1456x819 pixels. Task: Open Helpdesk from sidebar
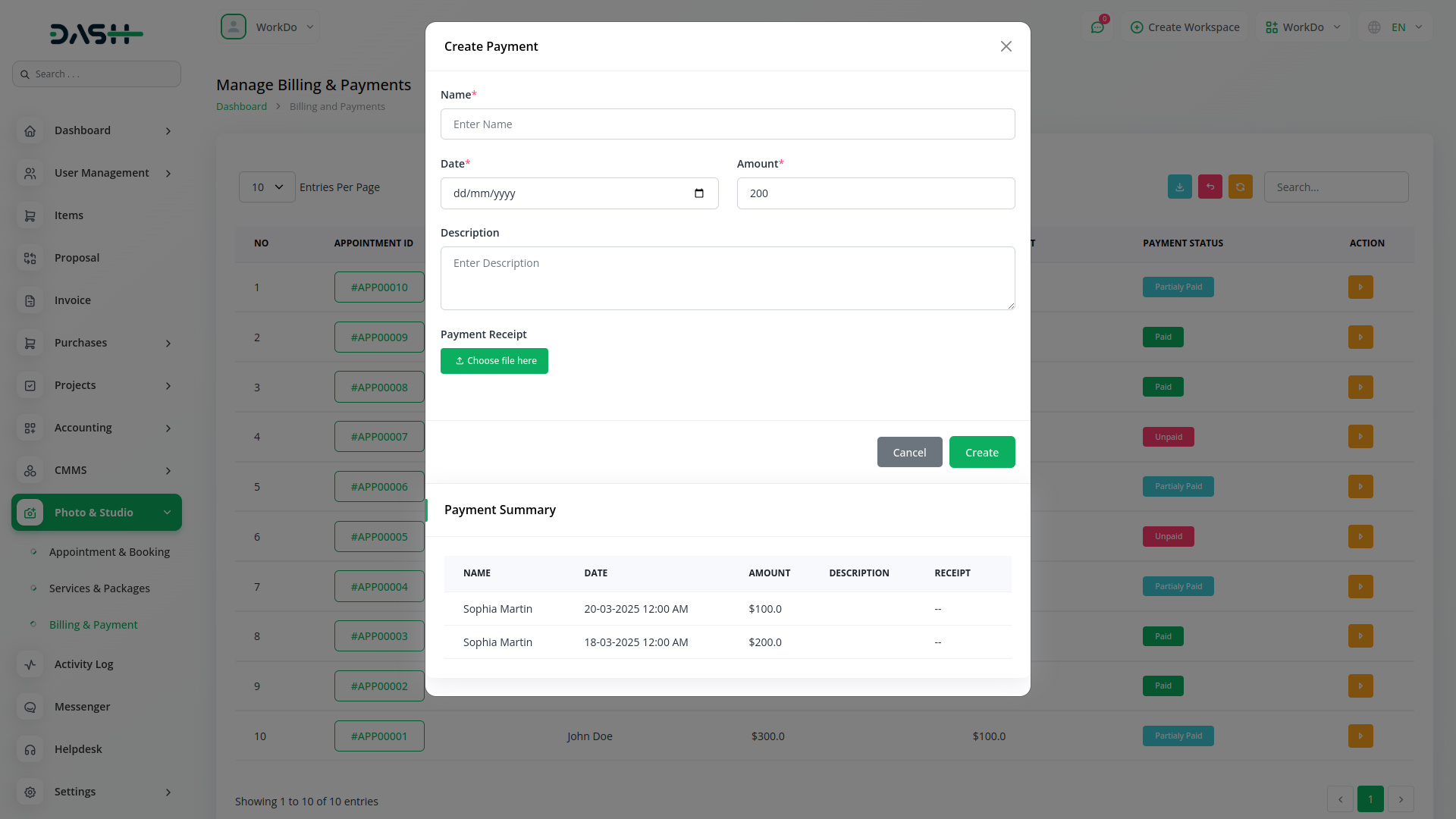(78, 749)
